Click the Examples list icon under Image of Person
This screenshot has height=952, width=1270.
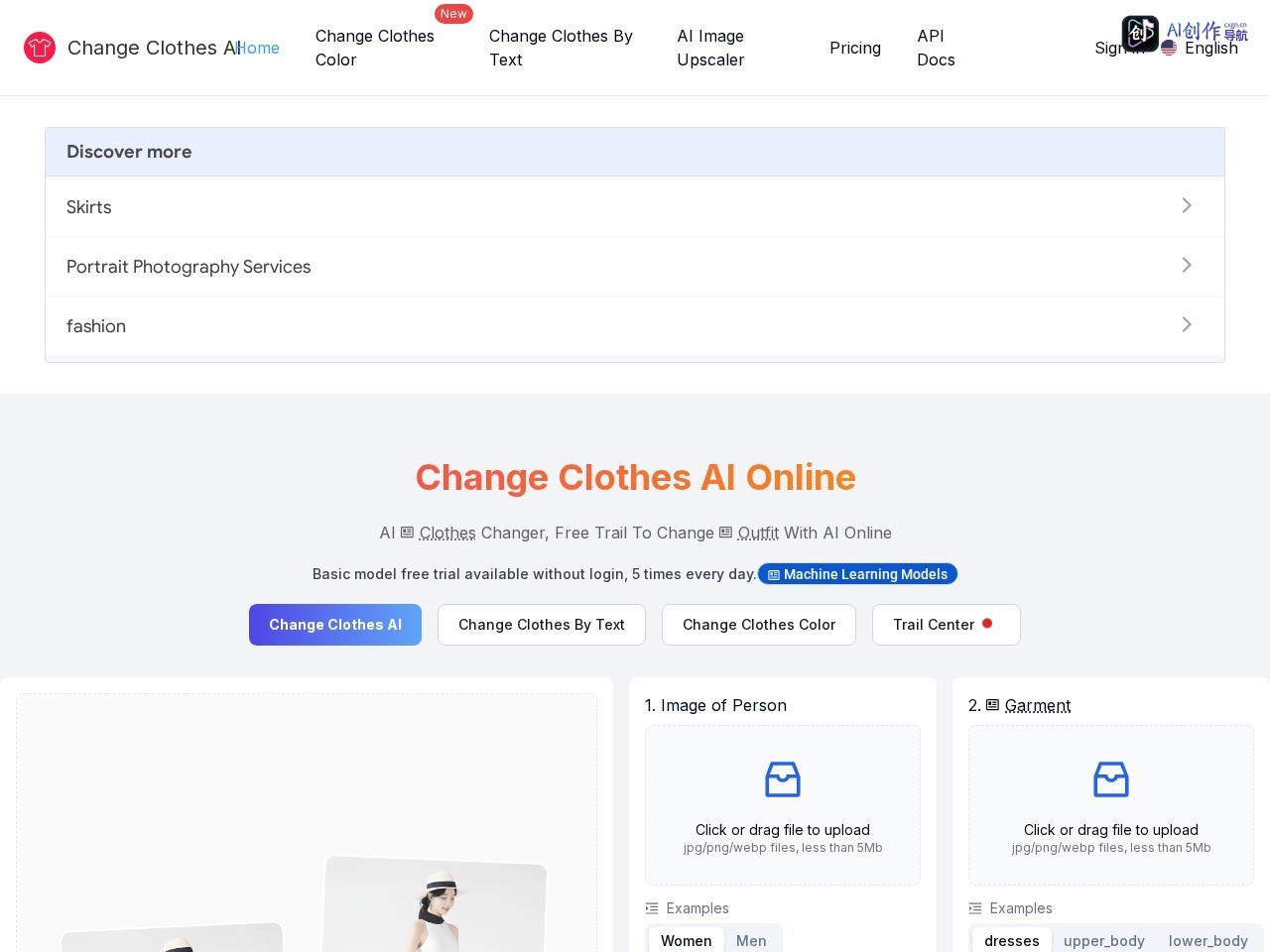652,908
